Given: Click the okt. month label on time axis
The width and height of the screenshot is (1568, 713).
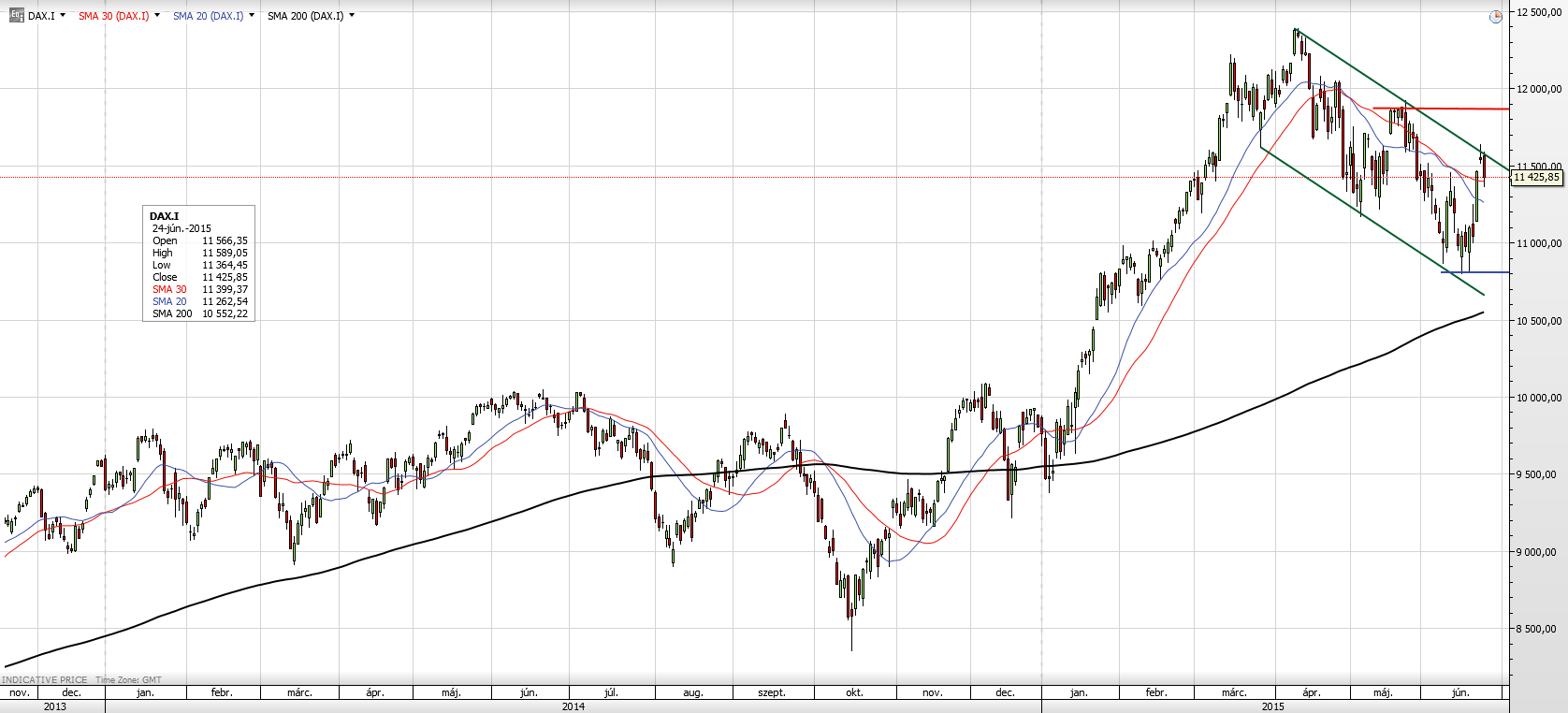Looking at the screenshot, I should coord(854,692).
